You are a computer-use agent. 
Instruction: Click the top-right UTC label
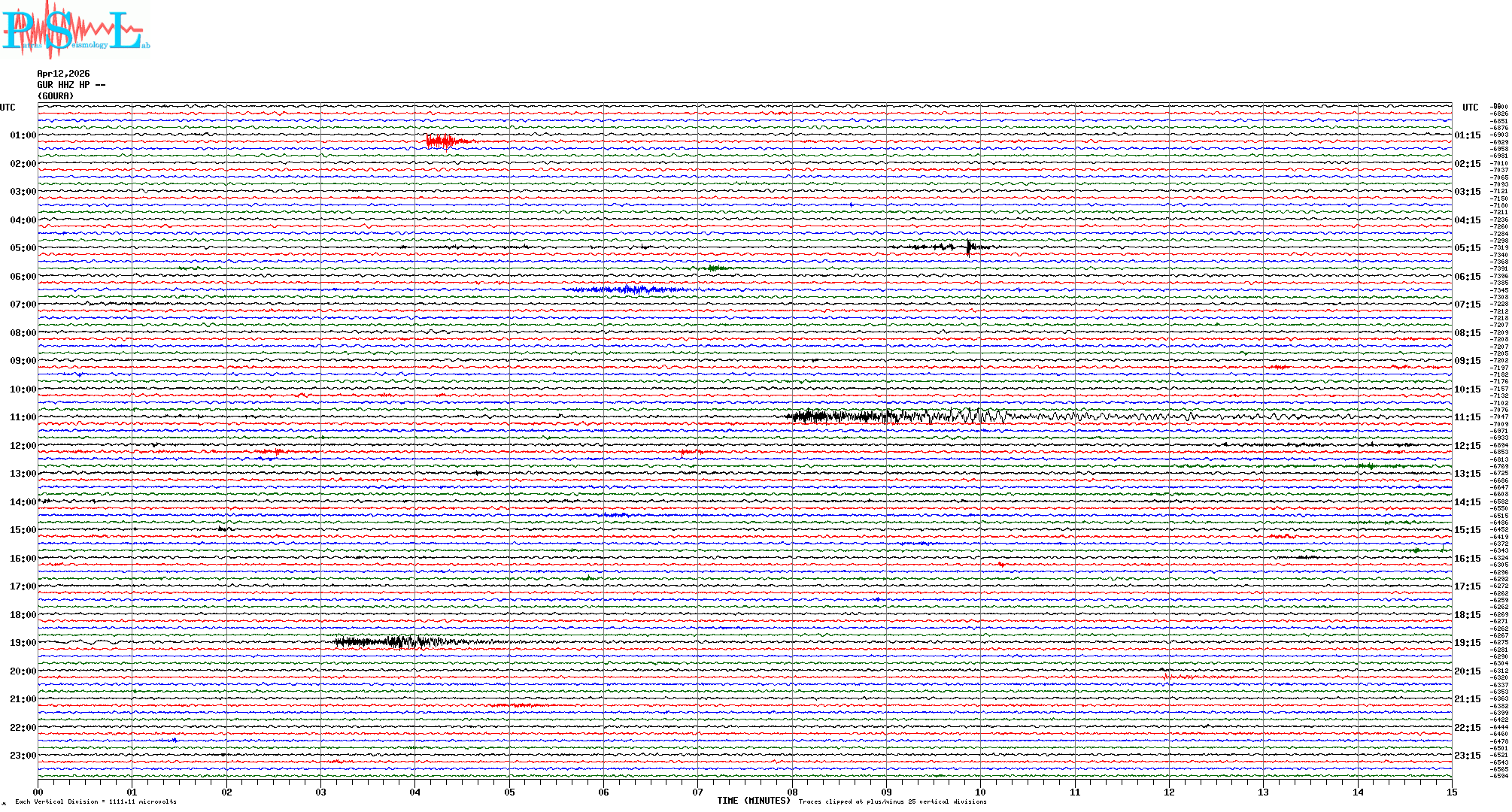1470,108
